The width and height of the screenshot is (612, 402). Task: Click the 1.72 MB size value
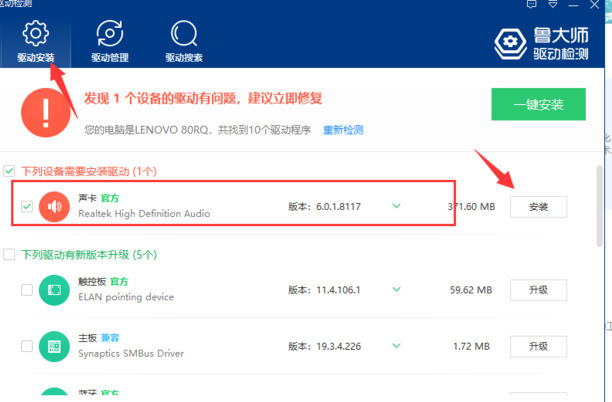[471, 346]
